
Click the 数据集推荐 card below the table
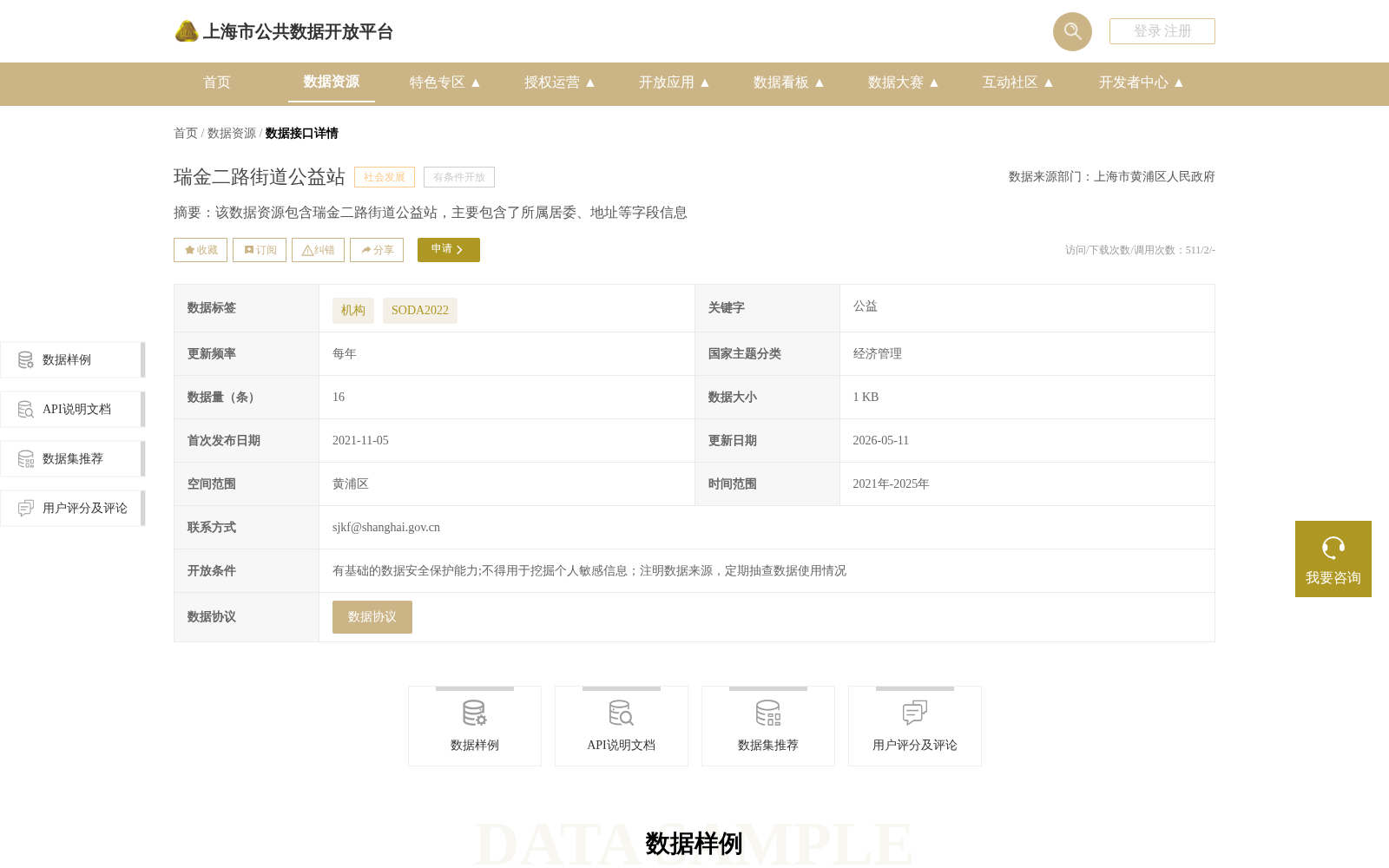(x=768, y=727)
